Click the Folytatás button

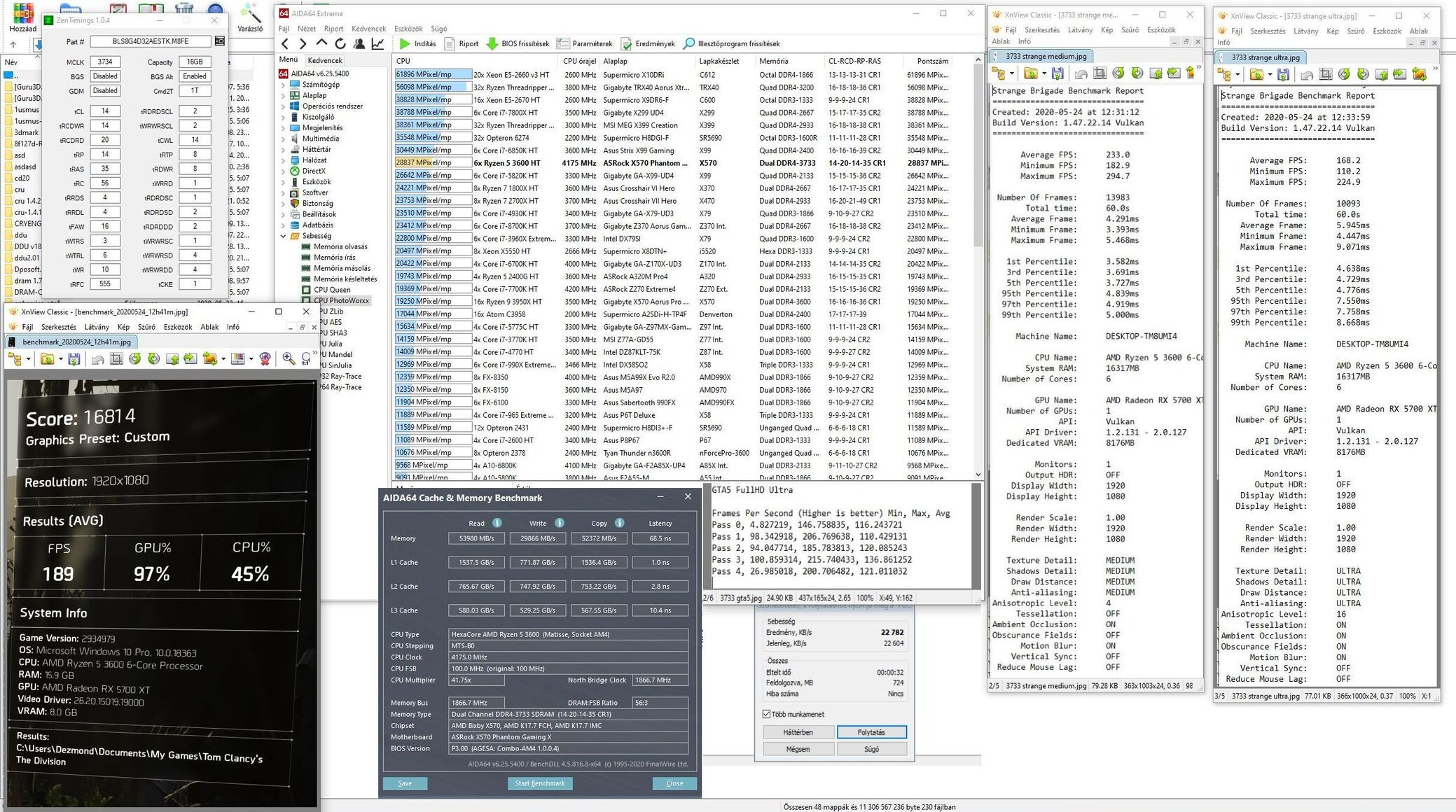[x=871, y=732]
